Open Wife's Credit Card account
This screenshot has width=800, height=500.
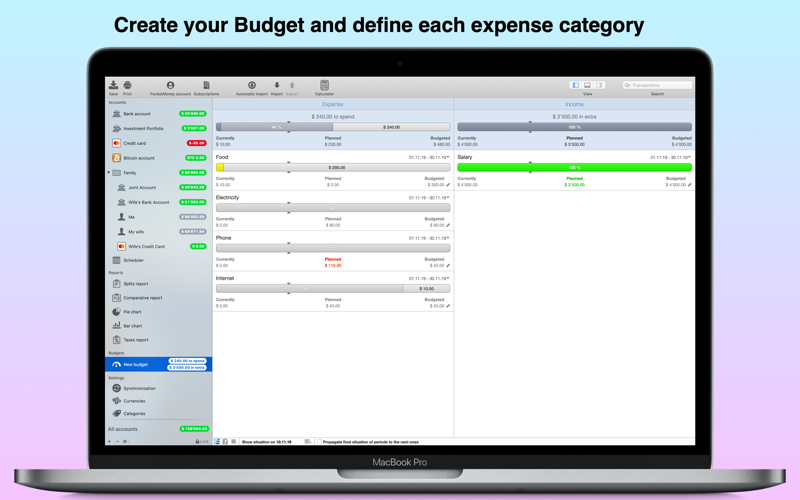[159, 246]
